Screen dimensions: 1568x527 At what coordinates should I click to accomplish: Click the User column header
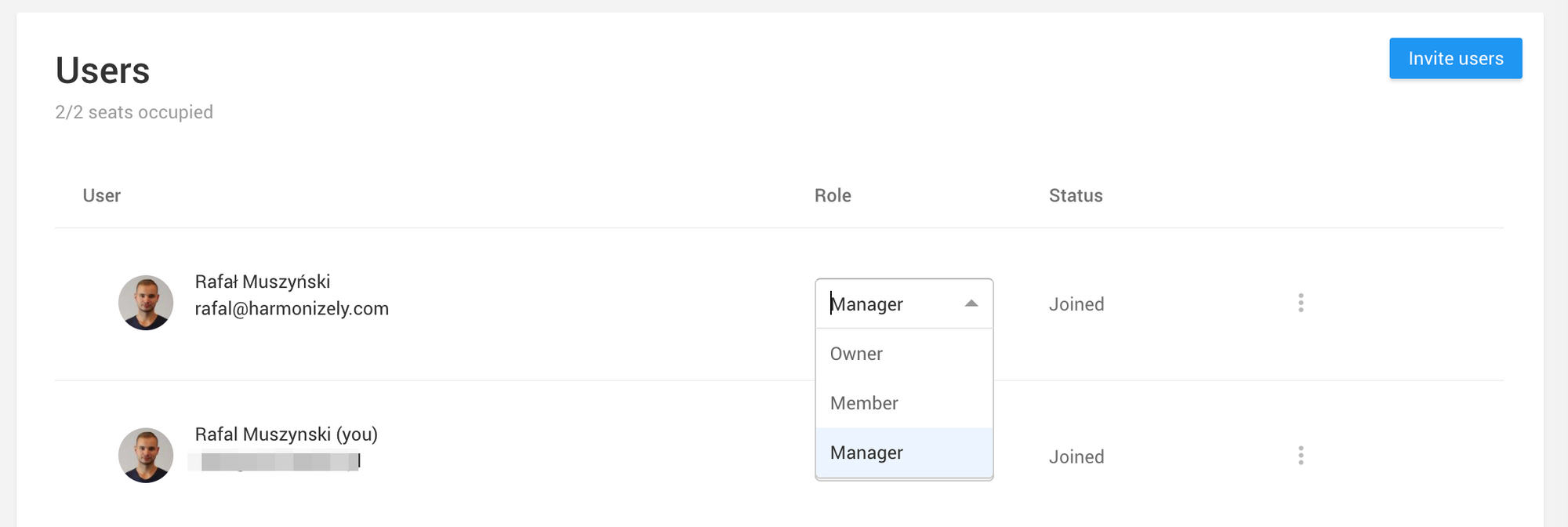pyautogui.click(x=102, y=195)
